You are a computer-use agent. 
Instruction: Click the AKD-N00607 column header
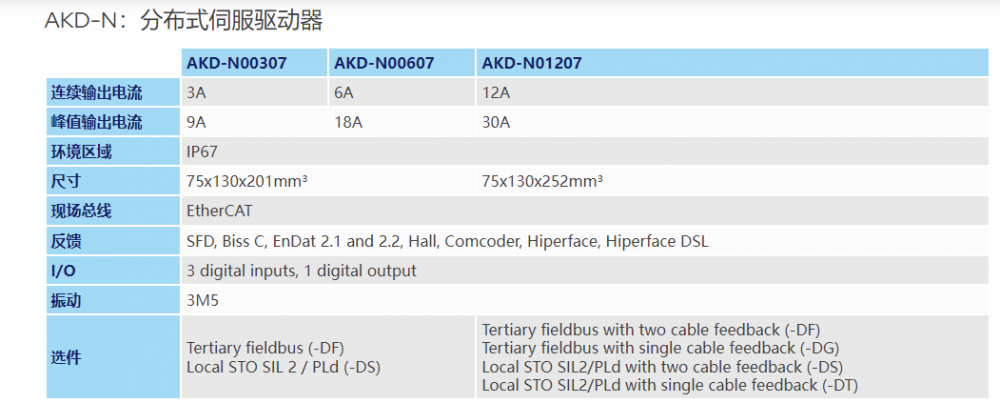point(384,63)
